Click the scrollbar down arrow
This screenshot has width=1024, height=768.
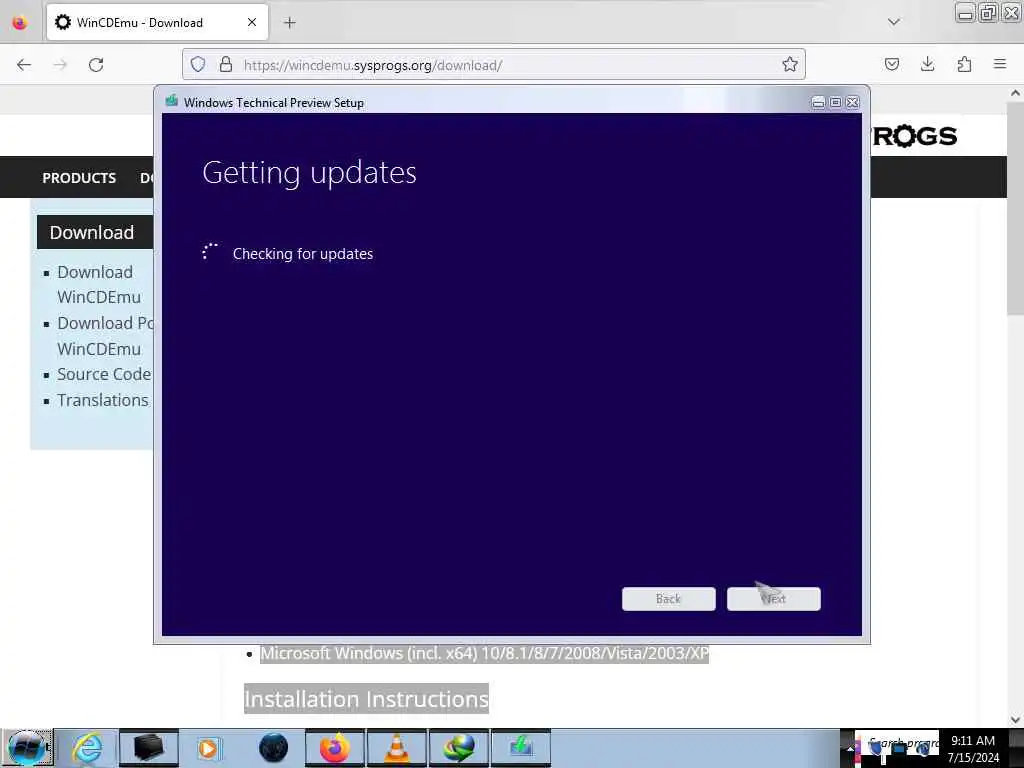1016,719
